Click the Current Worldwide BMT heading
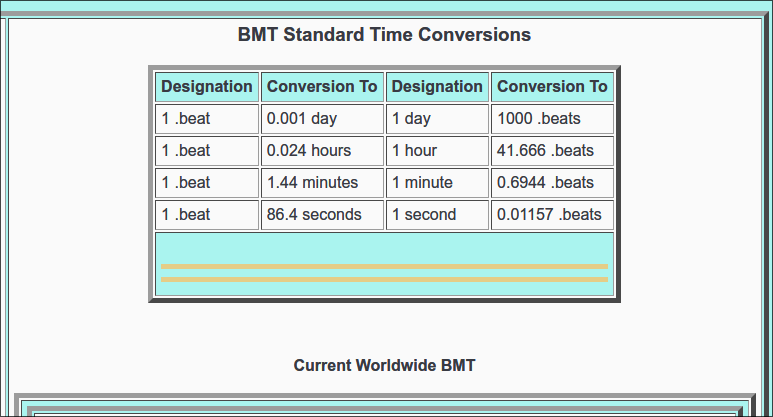The height and width of the screenshot is (417, 773). point(384,365)
